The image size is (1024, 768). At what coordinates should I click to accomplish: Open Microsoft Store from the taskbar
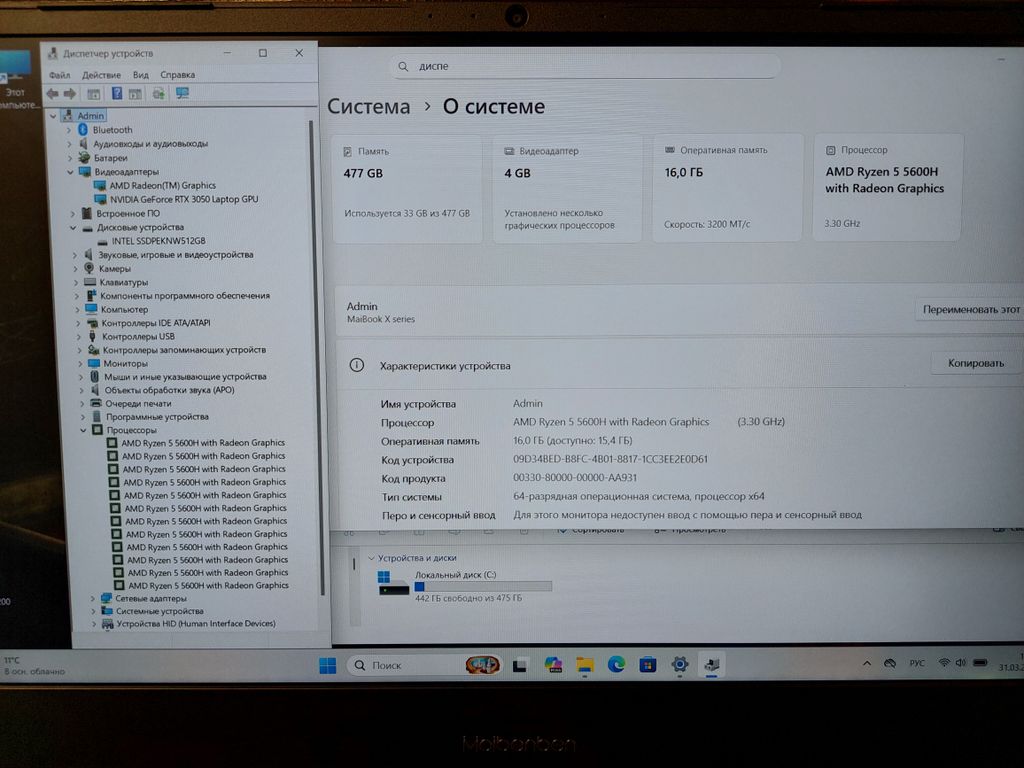tap(648, 665)
